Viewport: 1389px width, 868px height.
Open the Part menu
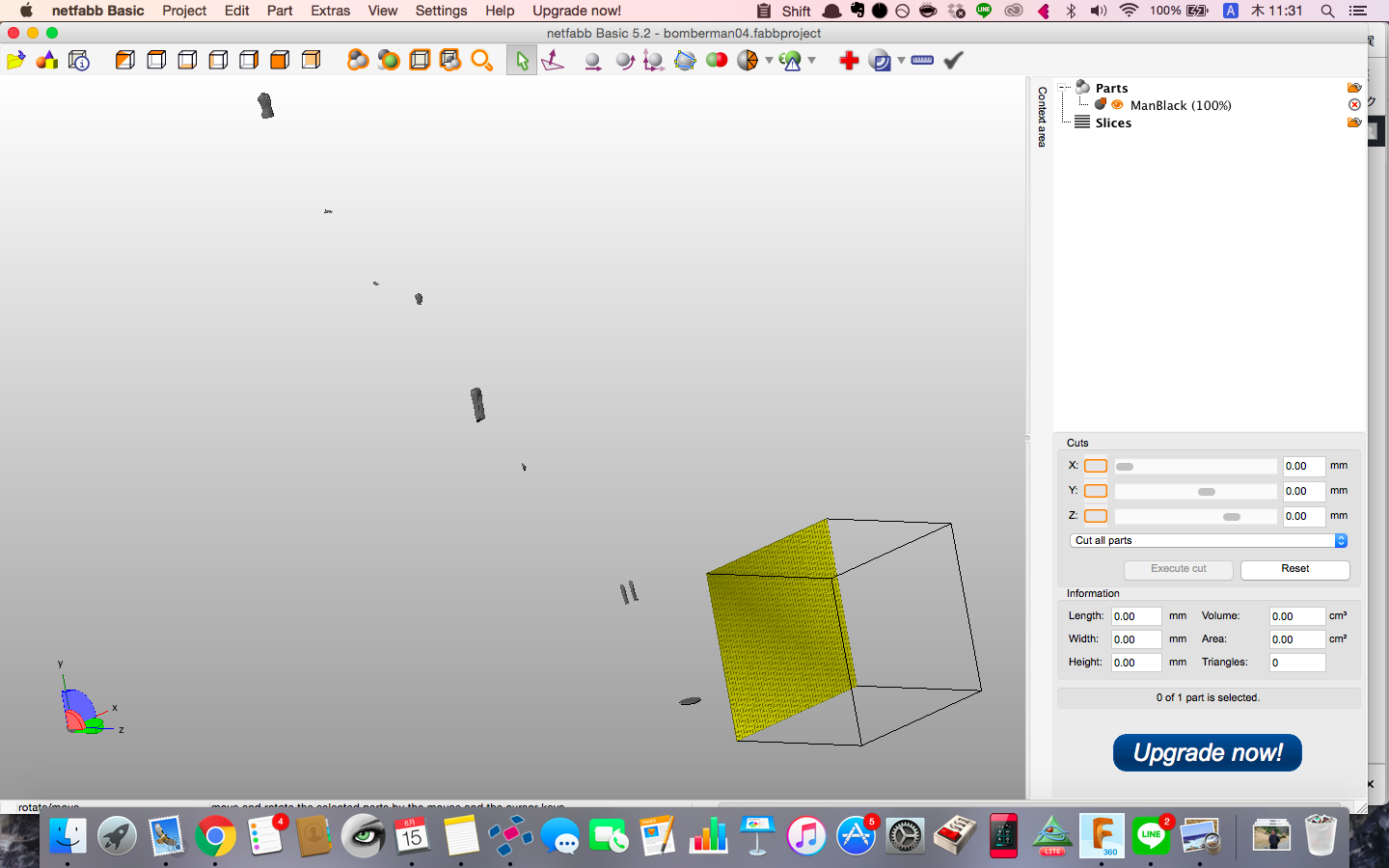[x=280, y=11]
